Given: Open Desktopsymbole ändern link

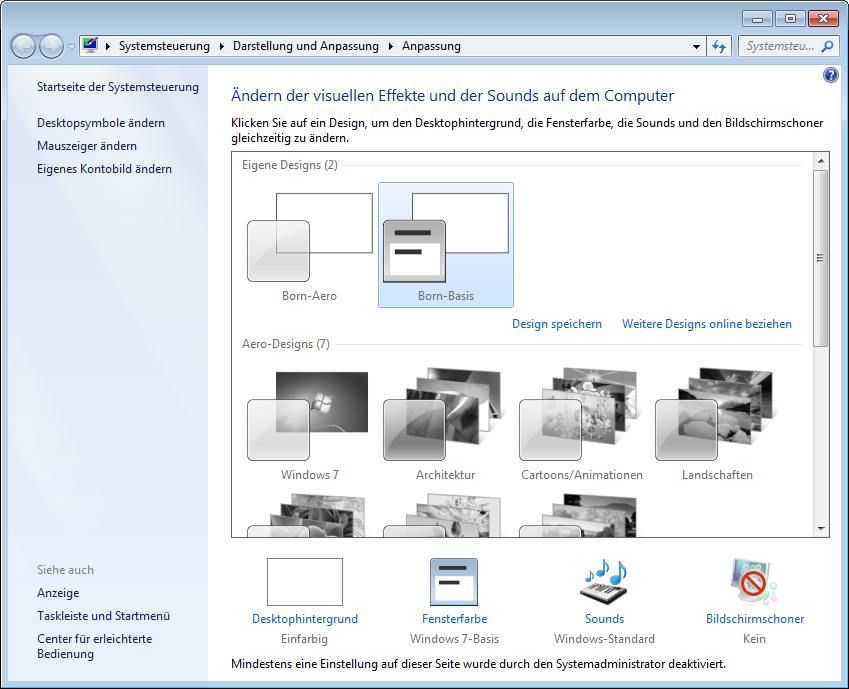Looking at the screenshot, I should (x=101, y=123).
